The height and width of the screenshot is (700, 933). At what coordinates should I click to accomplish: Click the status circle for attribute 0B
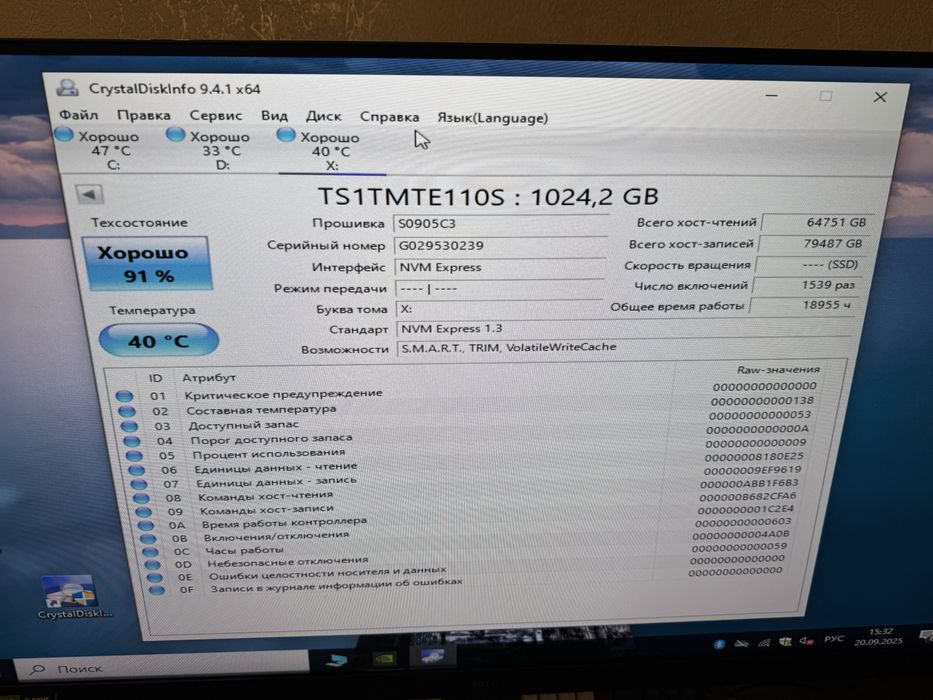148,538
